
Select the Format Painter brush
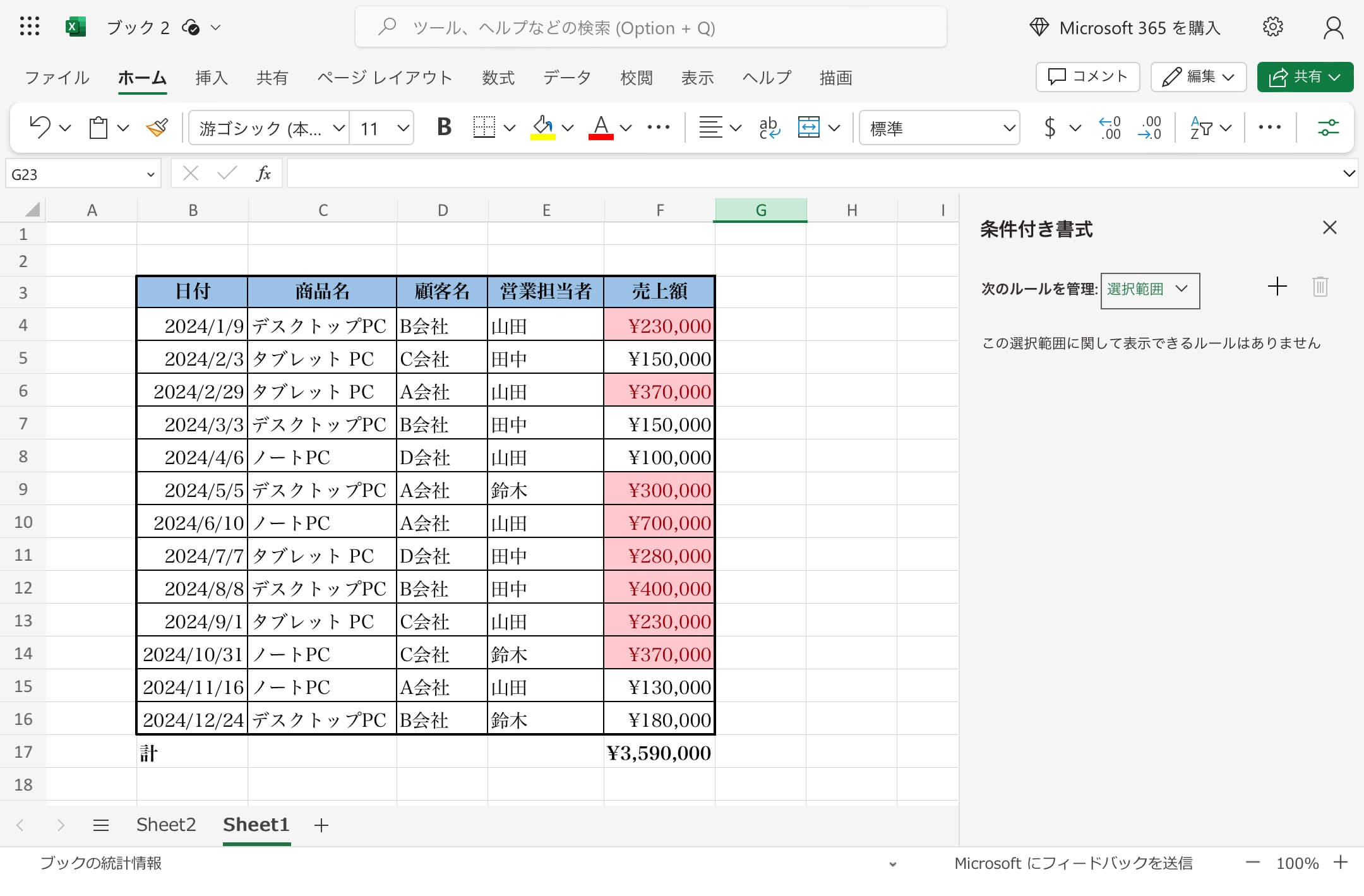(157, 128)
